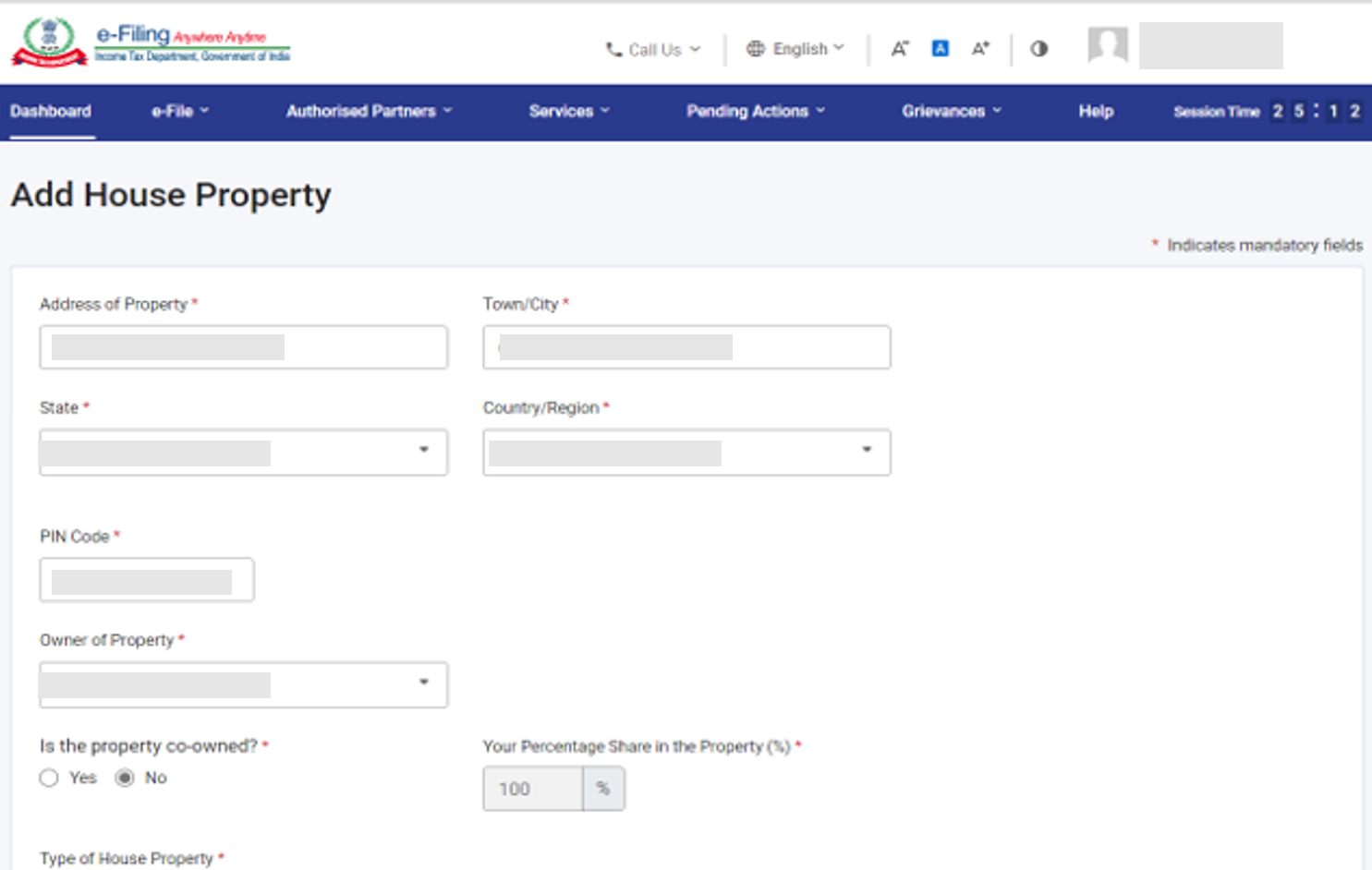Open the English language selector
Image resolution: width=1372 pixels, height=870 pixels.
(799, 49)
